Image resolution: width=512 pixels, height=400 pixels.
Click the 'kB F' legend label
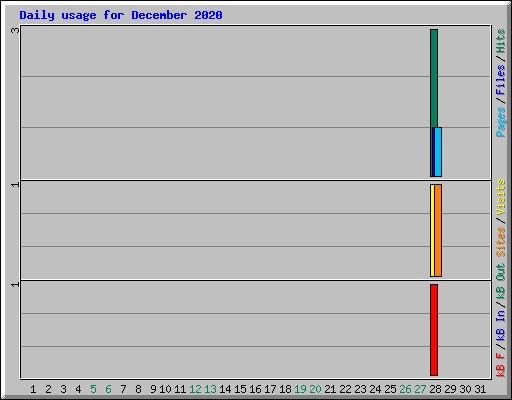pyautogui.click(x=500, y=365)
